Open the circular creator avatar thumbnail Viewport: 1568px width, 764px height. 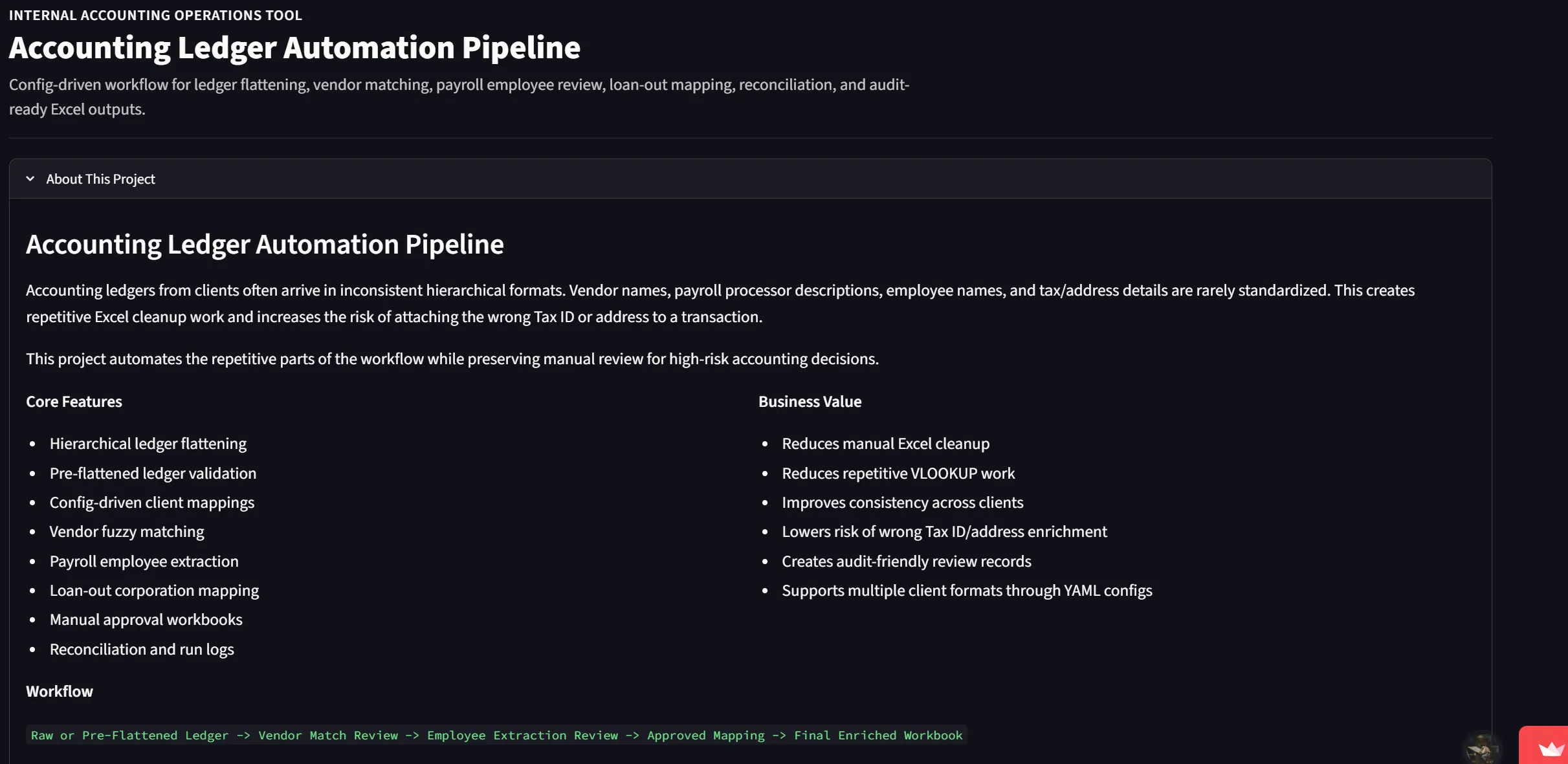(1483, 748)
